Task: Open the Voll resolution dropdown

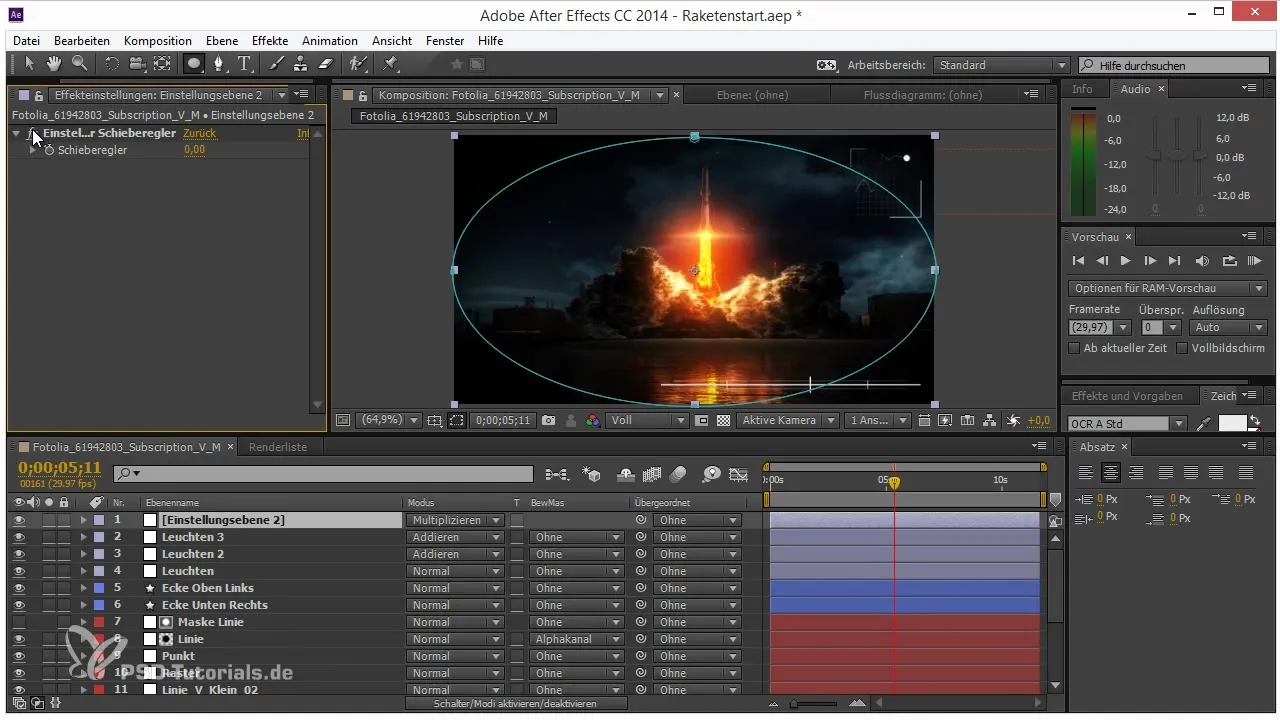Action: (x=647, y=421)
